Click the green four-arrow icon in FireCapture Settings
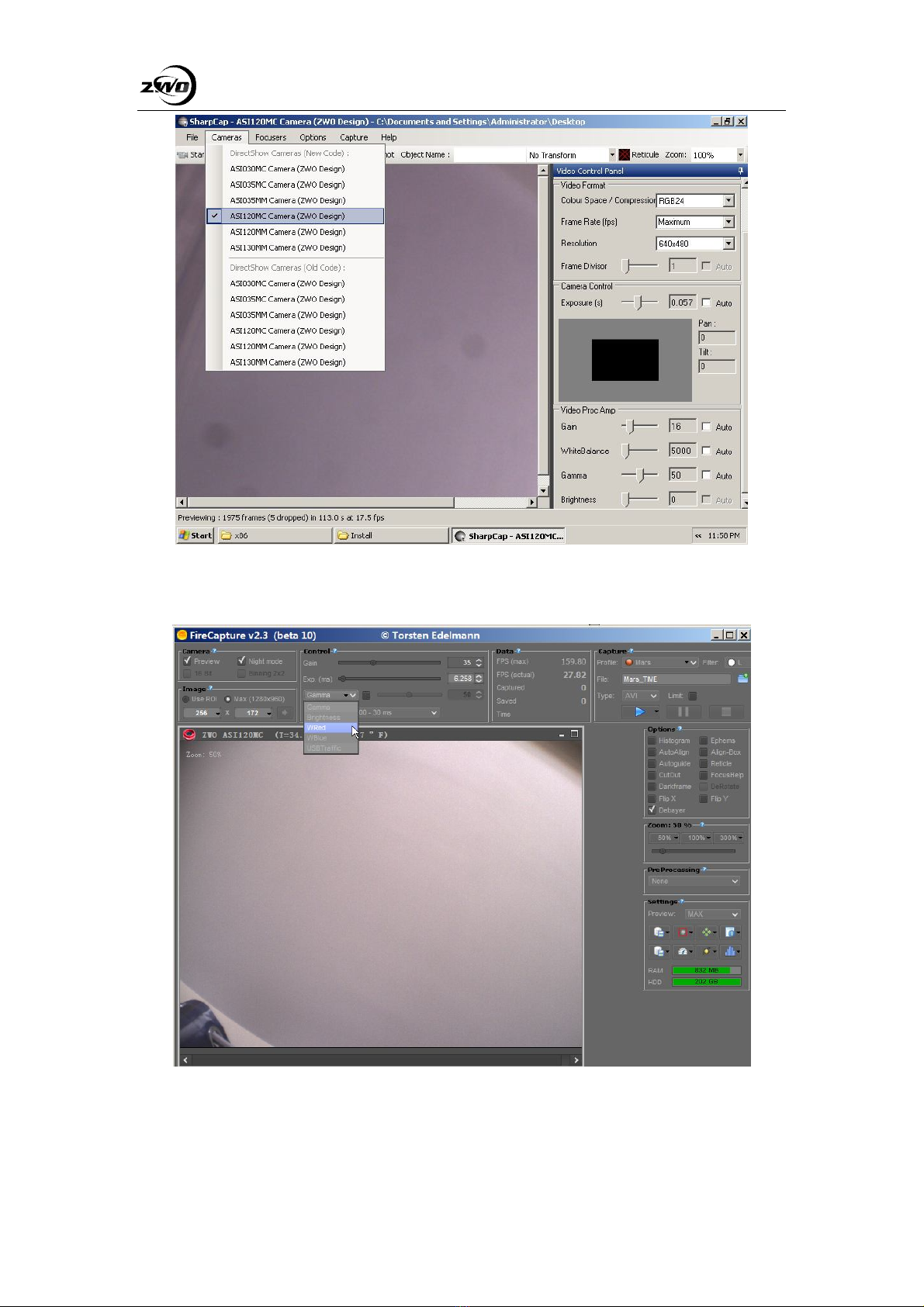Image resolution: width=924 pixels, height=1307 pixels. (706, 932)
